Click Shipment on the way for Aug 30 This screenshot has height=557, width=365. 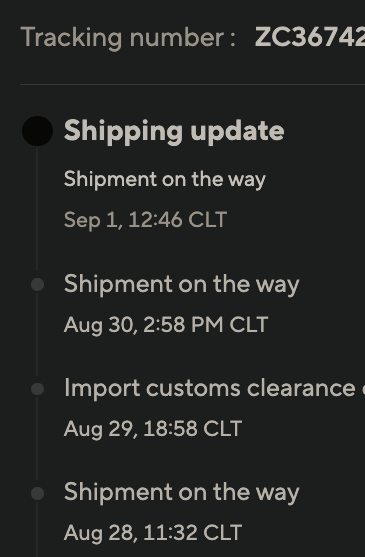tap(181, 285)
